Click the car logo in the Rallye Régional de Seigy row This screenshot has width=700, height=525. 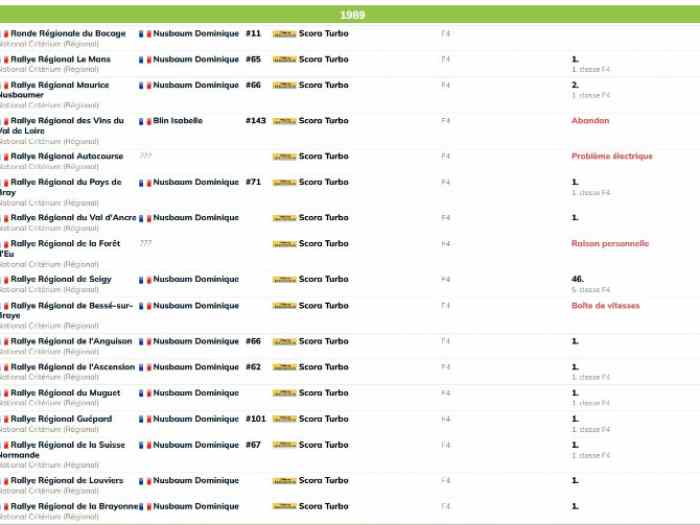pos(284,280)
